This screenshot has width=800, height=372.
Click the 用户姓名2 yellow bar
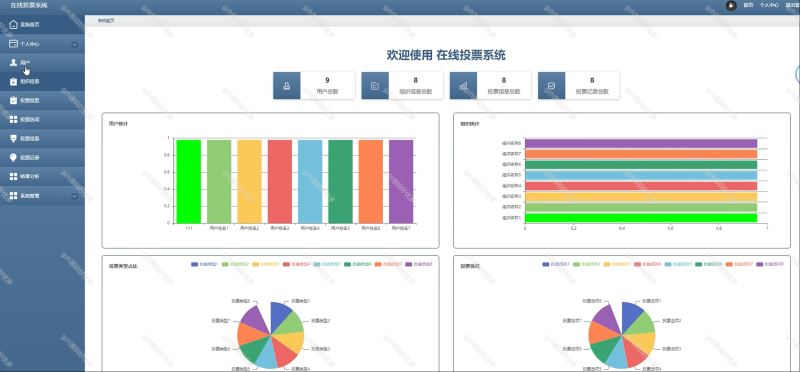249,181
